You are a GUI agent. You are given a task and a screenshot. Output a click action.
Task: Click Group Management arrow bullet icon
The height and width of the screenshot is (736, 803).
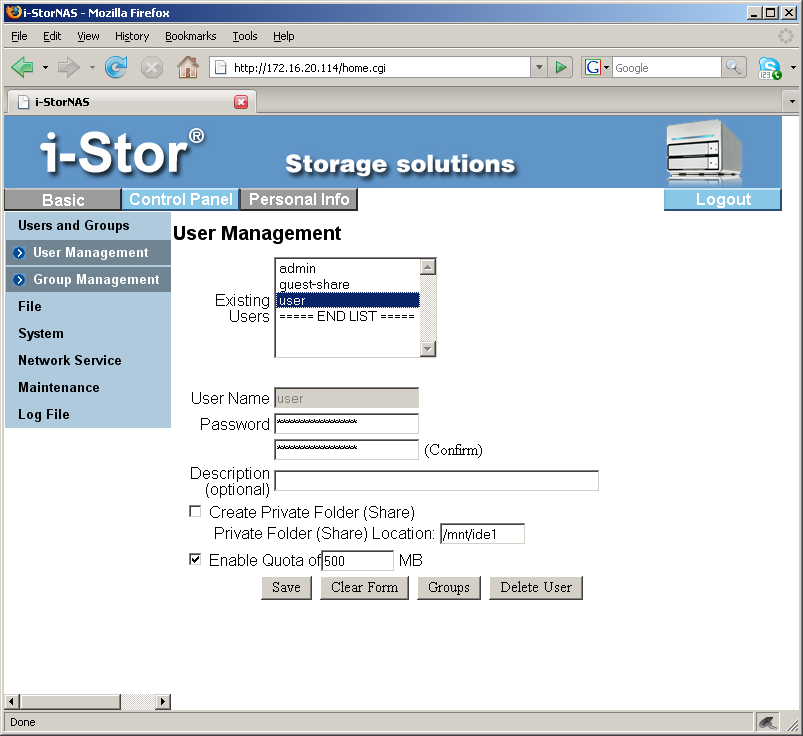point(19,280)
